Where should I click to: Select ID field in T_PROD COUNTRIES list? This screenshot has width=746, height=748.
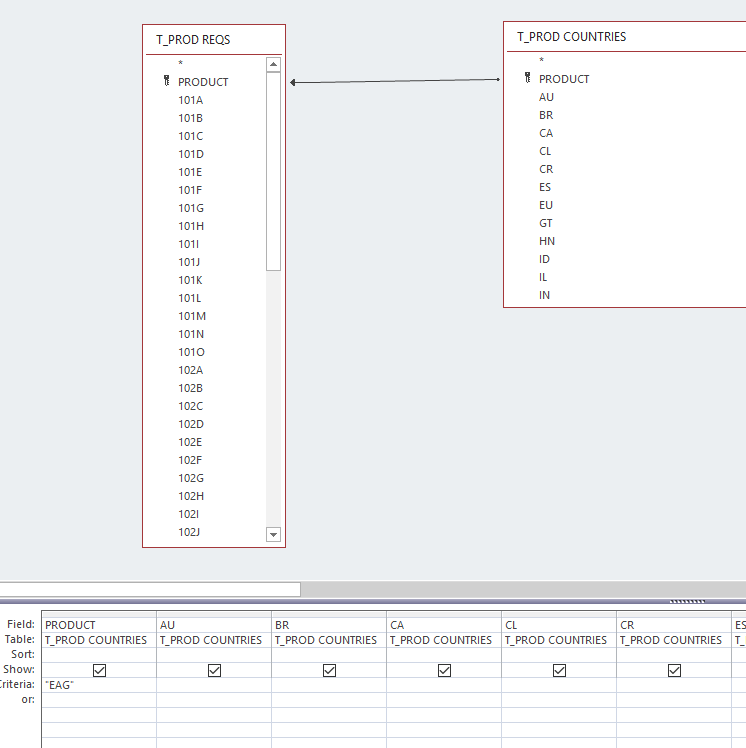point(544,259)
